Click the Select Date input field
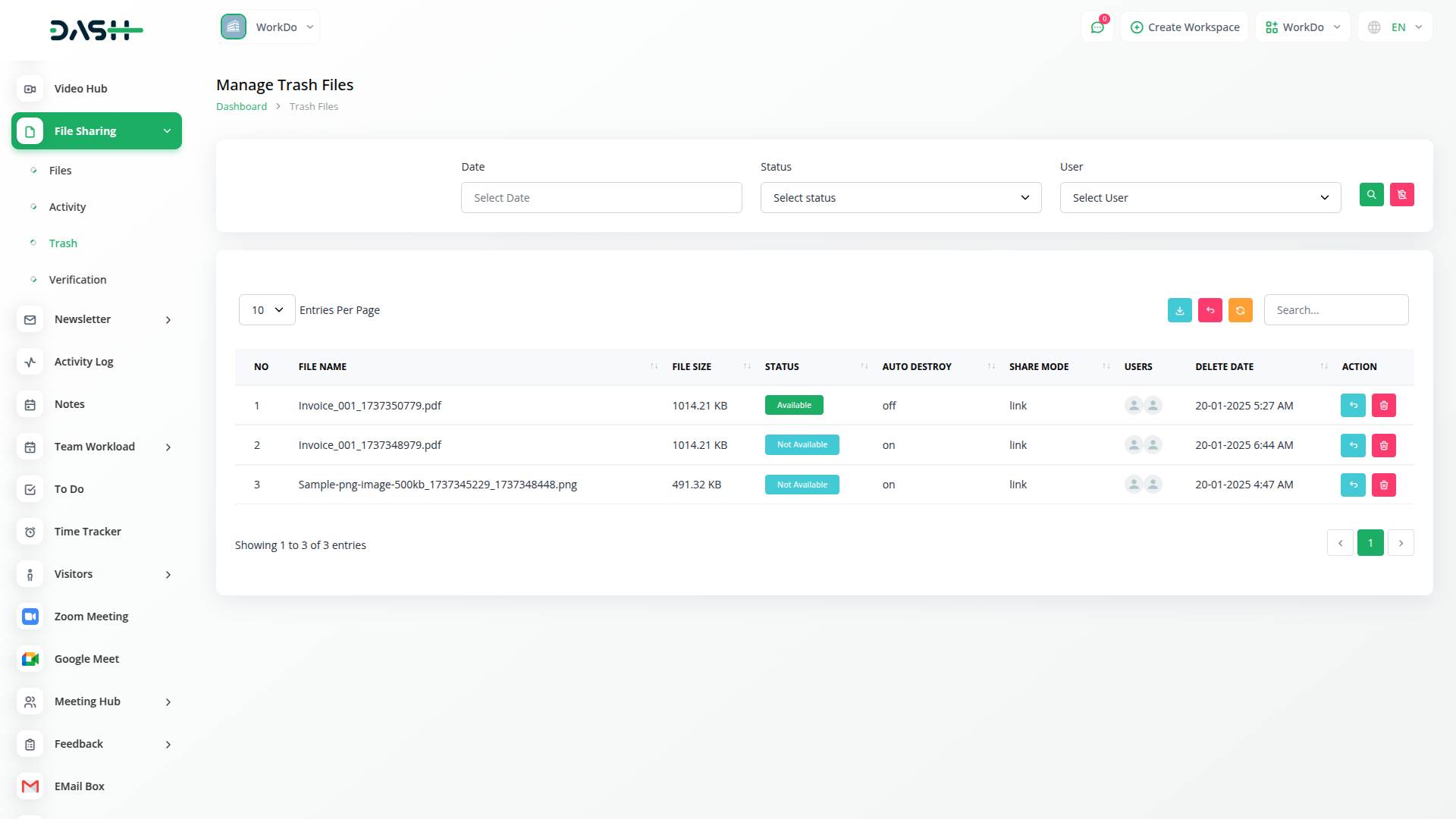The height and width of the screenshot is (819, 1456). (601, 198)
